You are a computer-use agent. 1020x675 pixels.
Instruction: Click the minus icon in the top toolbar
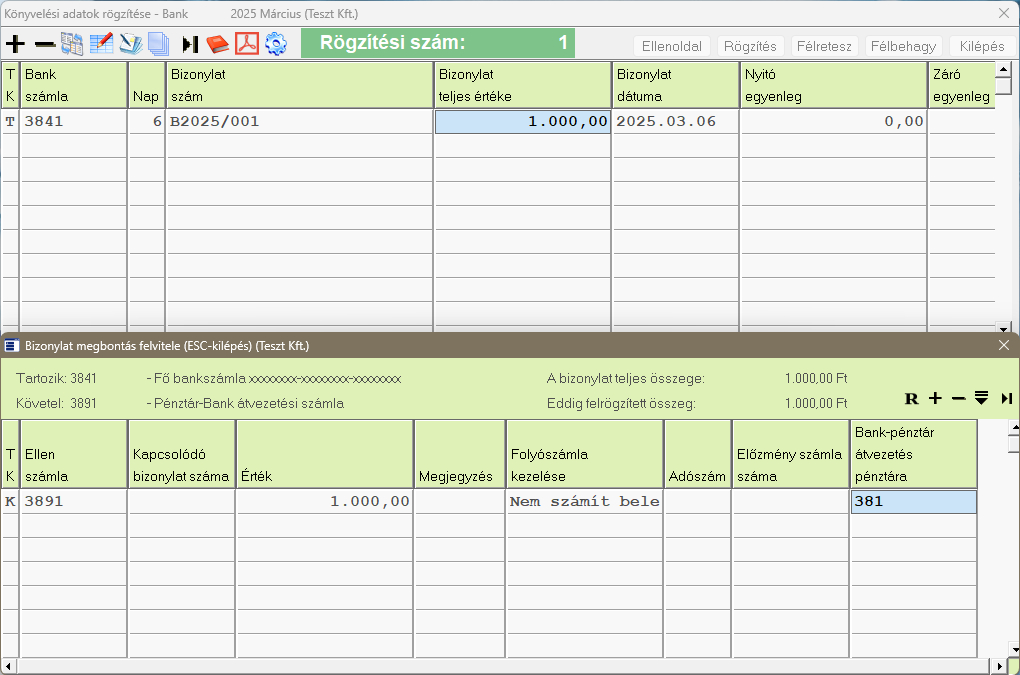point(45,44)
